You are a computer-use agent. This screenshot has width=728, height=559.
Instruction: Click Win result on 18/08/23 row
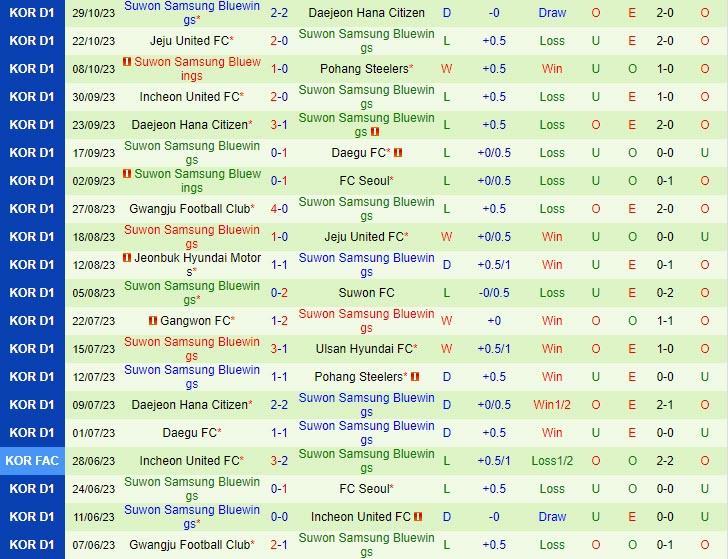(x=552, y=237)
